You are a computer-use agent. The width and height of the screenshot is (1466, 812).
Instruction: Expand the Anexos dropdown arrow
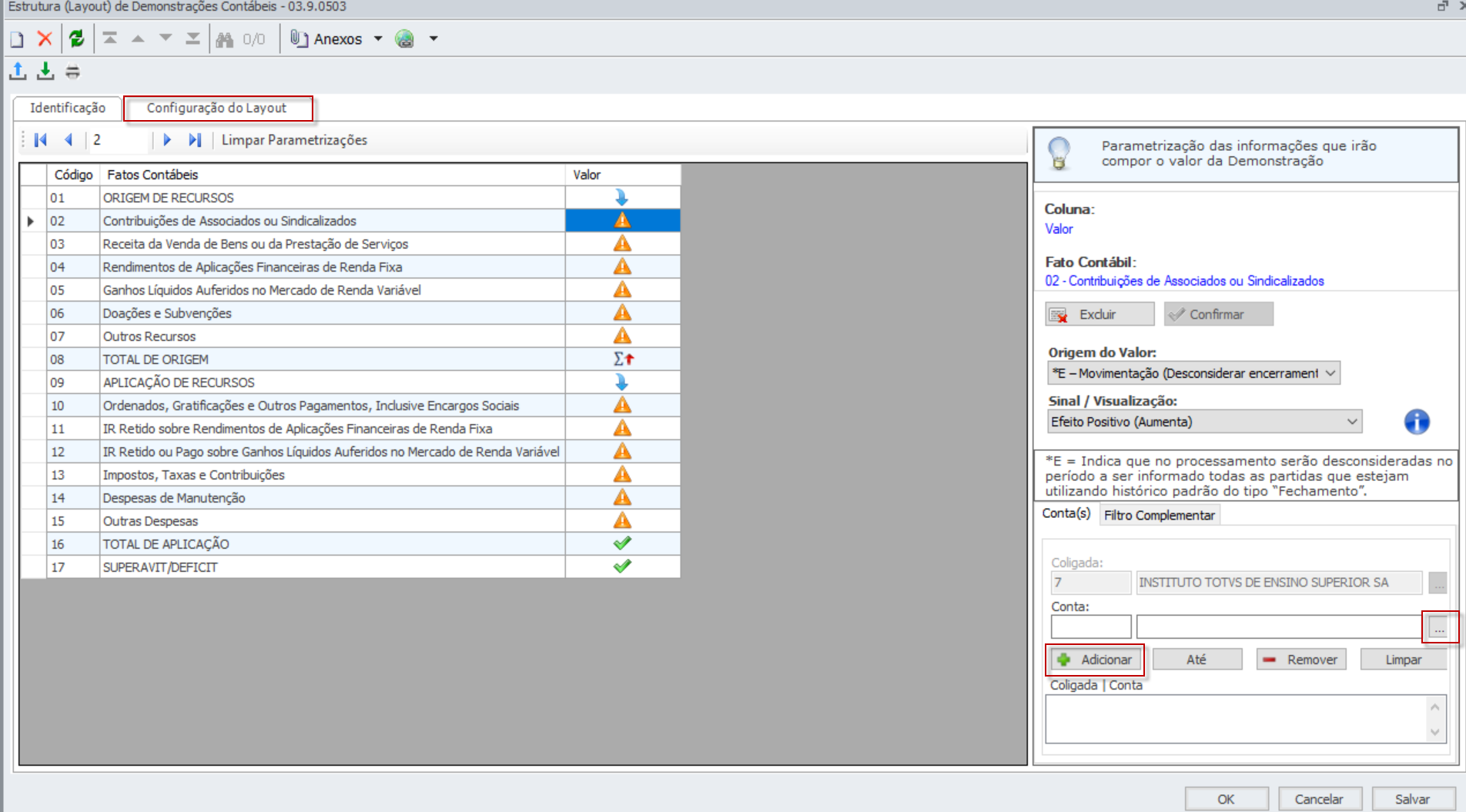click(x=378, y=38)
